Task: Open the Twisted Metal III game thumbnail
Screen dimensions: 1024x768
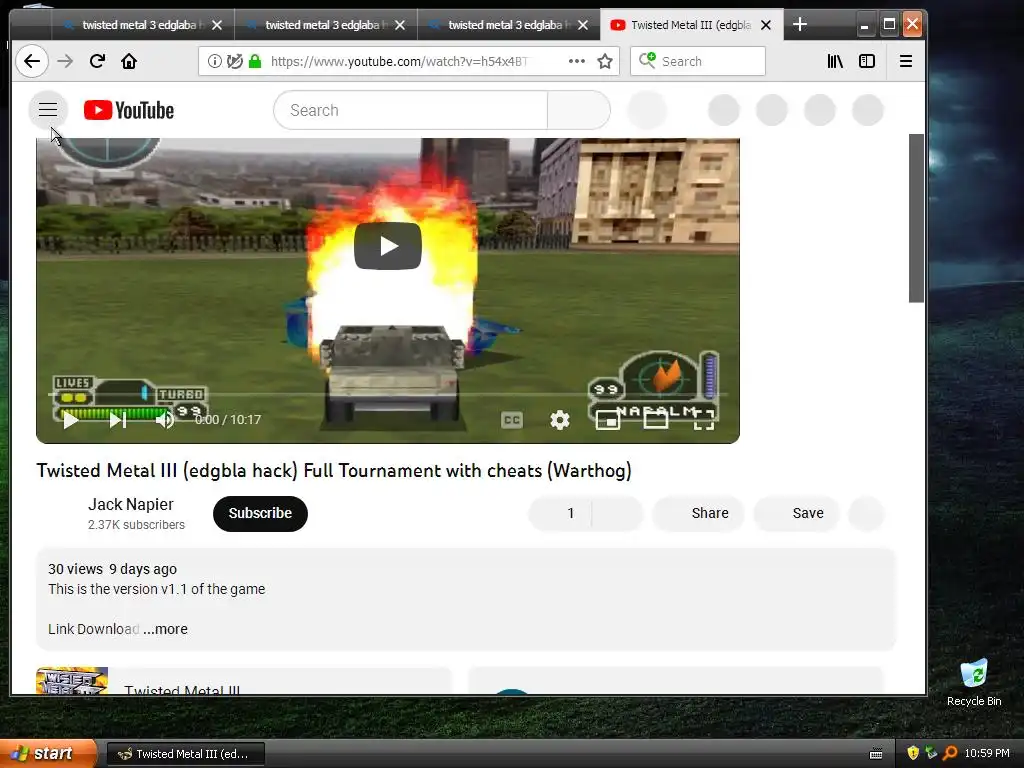Action: [x=72, y=680]
